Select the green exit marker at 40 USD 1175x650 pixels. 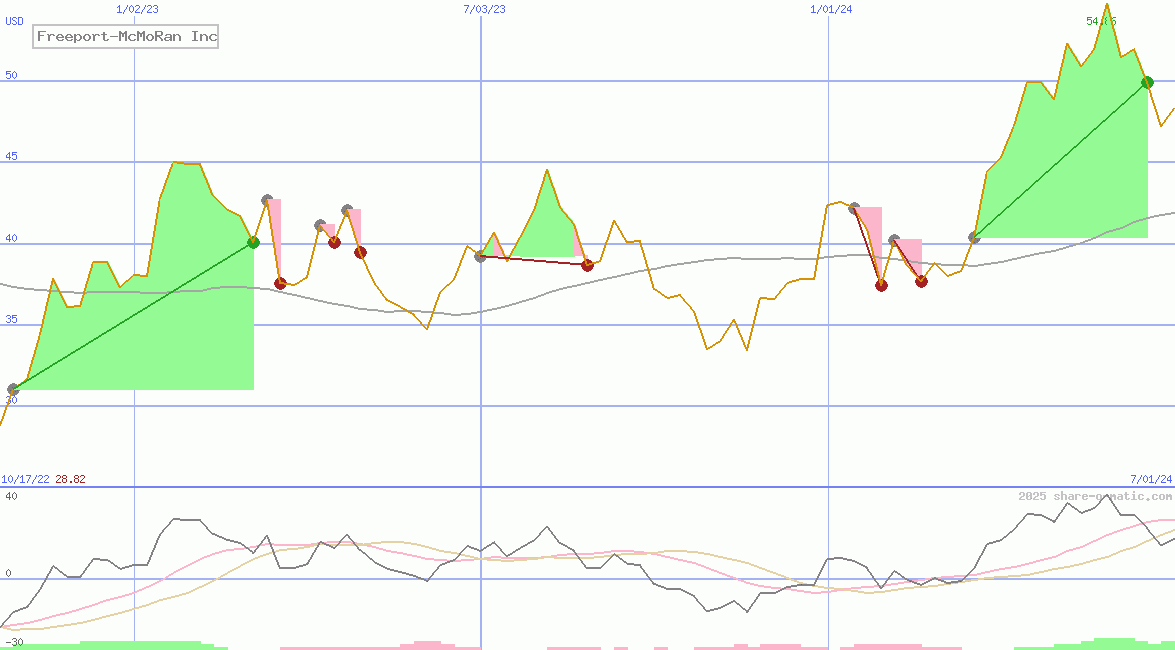pyautogui.click(x=253, y=242)
